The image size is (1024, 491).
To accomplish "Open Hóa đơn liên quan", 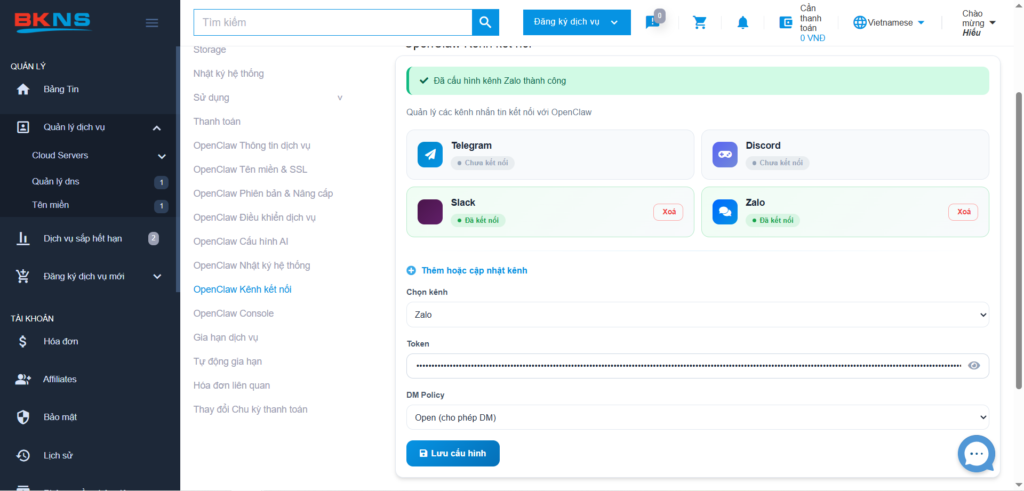I will [231, 385].
